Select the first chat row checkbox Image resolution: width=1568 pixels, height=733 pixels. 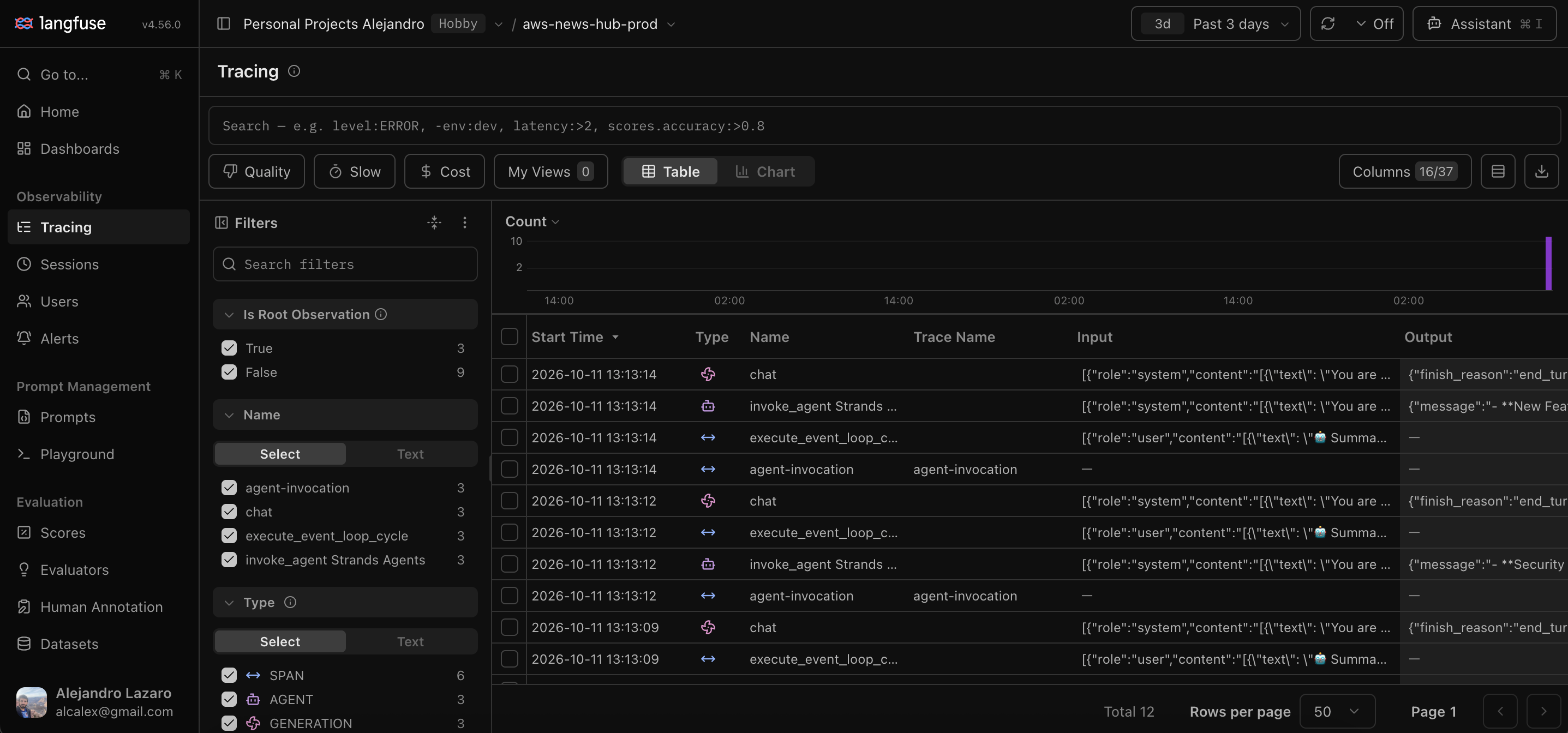pyautogui.click(x=509, y=374)
